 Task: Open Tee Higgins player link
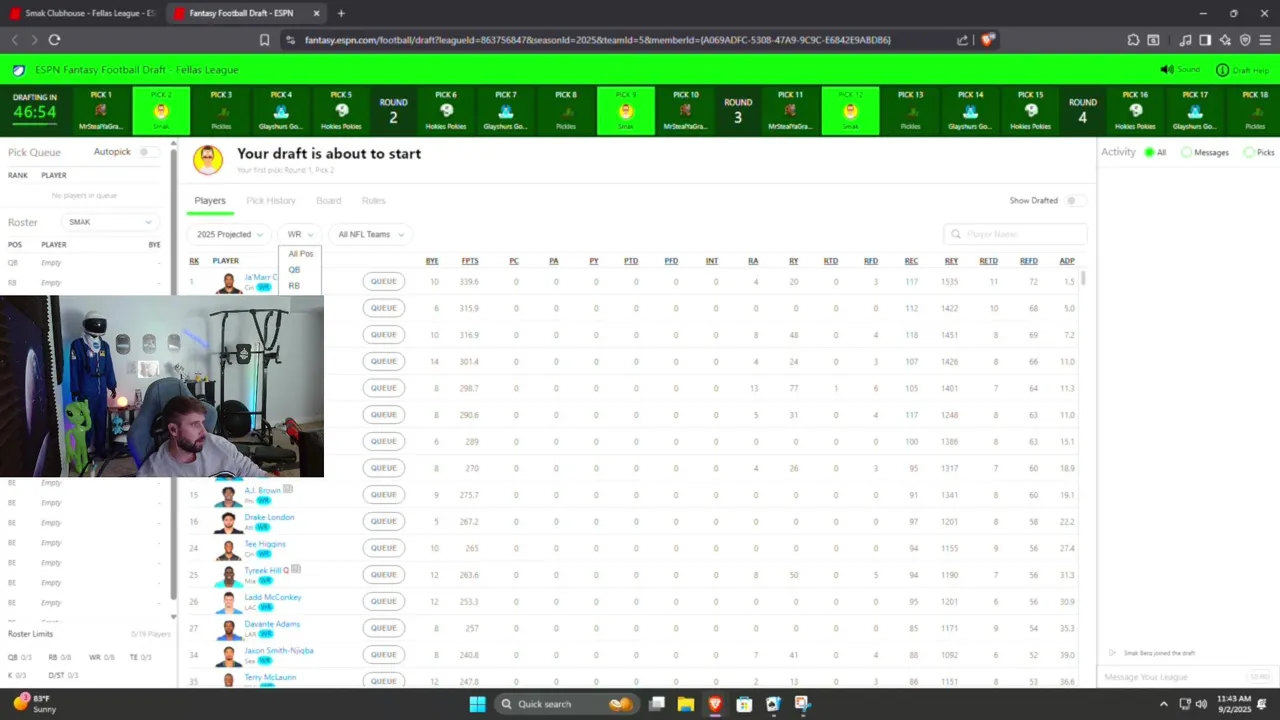coord(265,544)
